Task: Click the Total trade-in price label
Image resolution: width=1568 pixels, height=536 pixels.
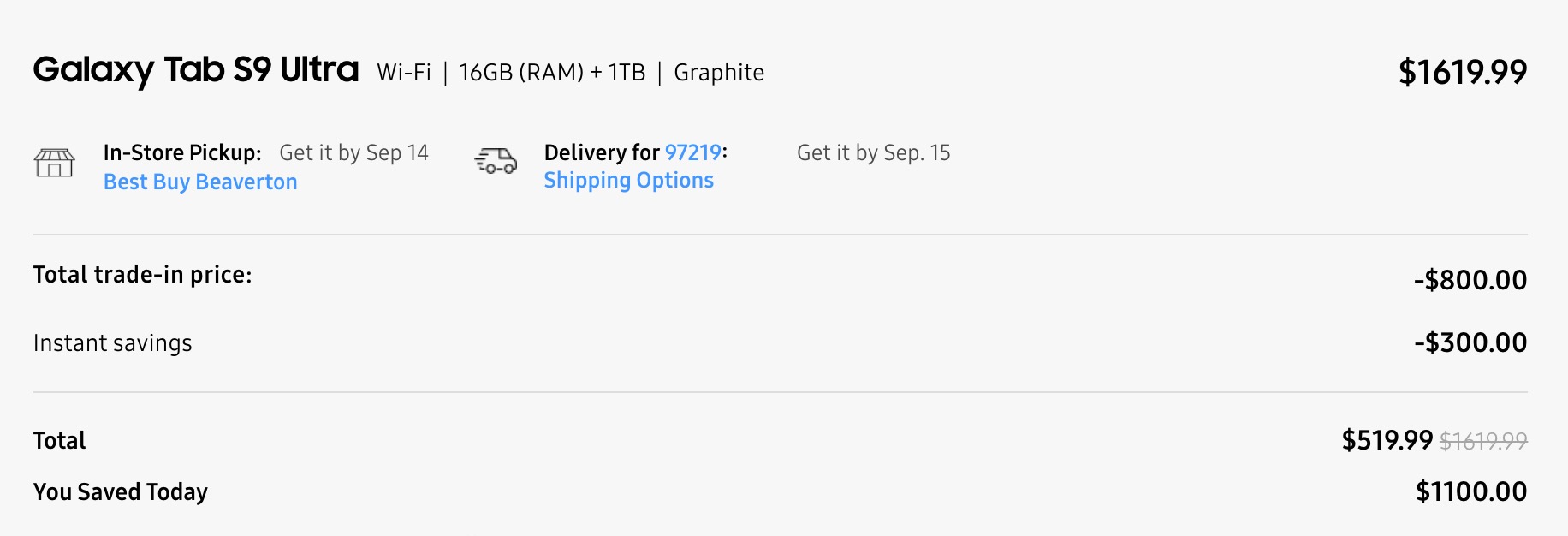Action: (143, 275)
